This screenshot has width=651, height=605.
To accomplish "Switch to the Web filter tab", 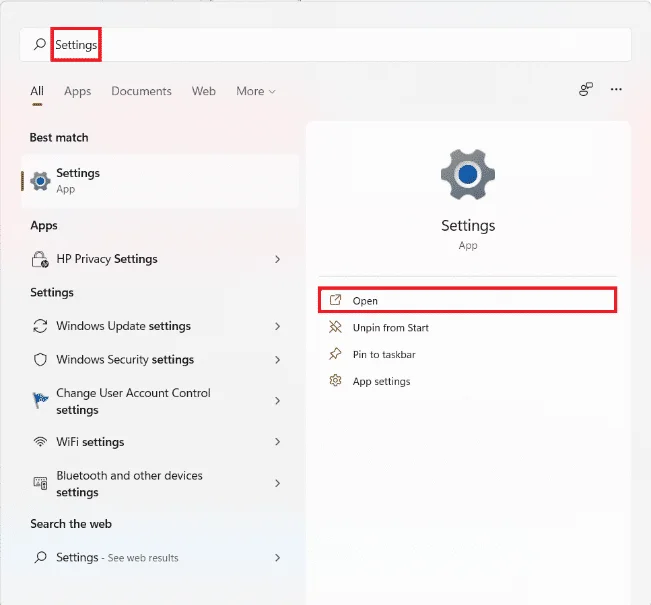I will pos(203,91).
